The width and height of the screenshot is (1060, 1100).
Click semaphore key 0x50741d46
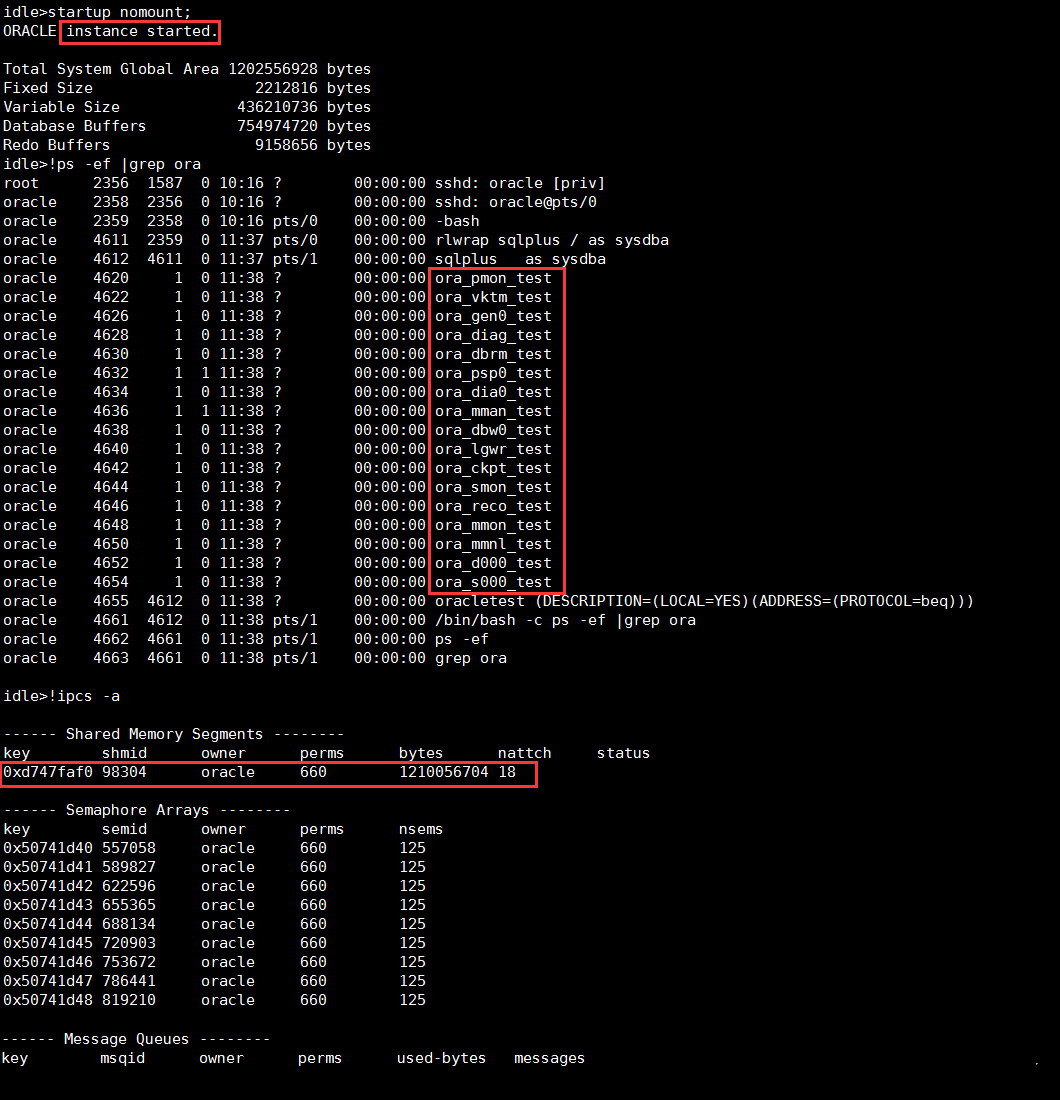(48, 961)
